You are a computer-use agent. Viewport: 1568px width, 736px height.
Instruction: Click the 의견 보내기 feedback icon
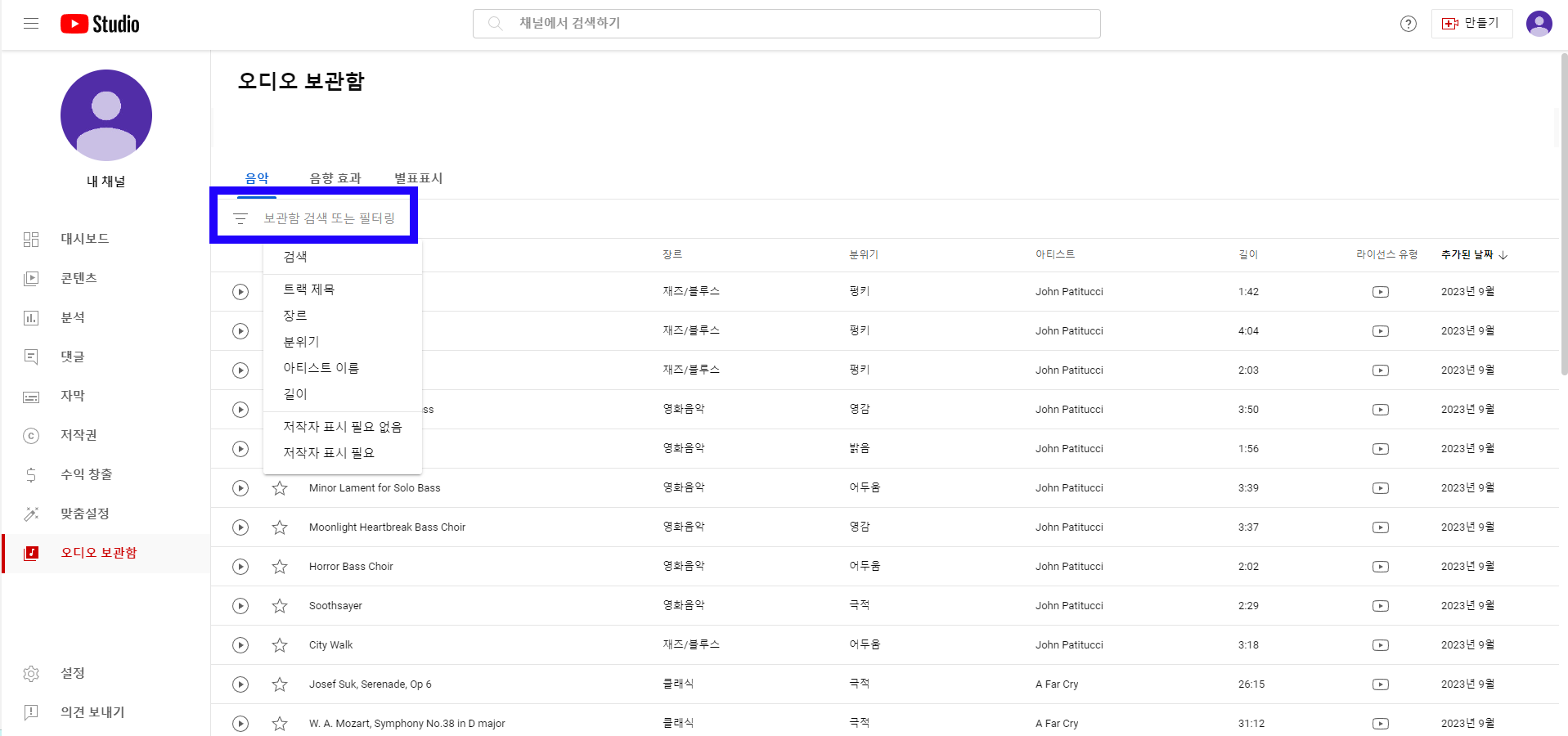[x=31, y=712]
